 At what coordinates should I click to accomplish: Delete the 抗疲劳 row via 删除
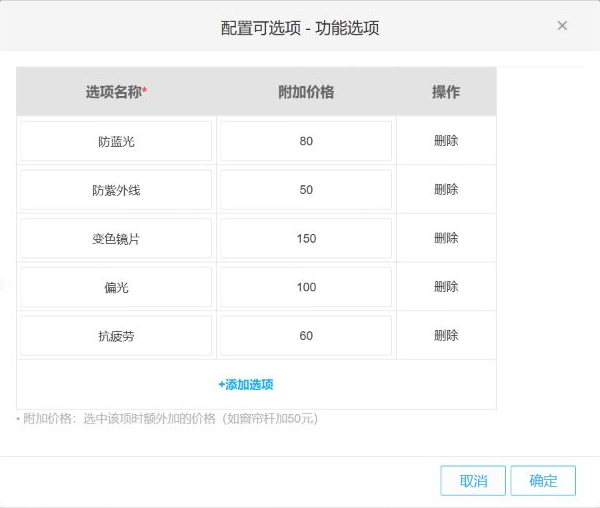(446, 335)
